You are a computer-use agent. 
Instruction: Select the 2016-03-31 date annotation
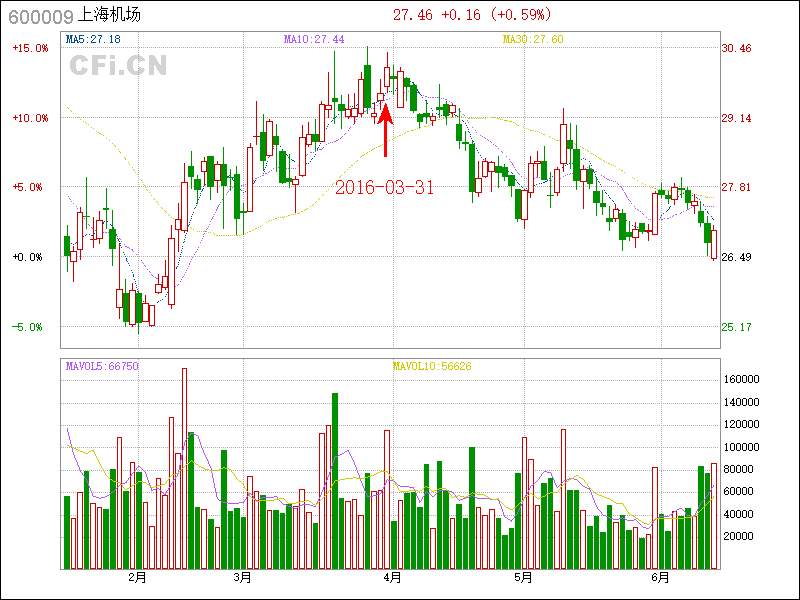coord(384,187)
